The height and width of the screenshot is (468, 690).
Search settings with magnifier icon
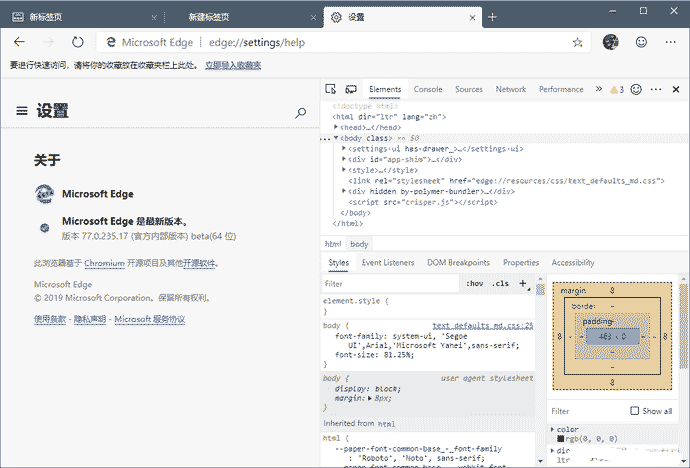[300, 113]
